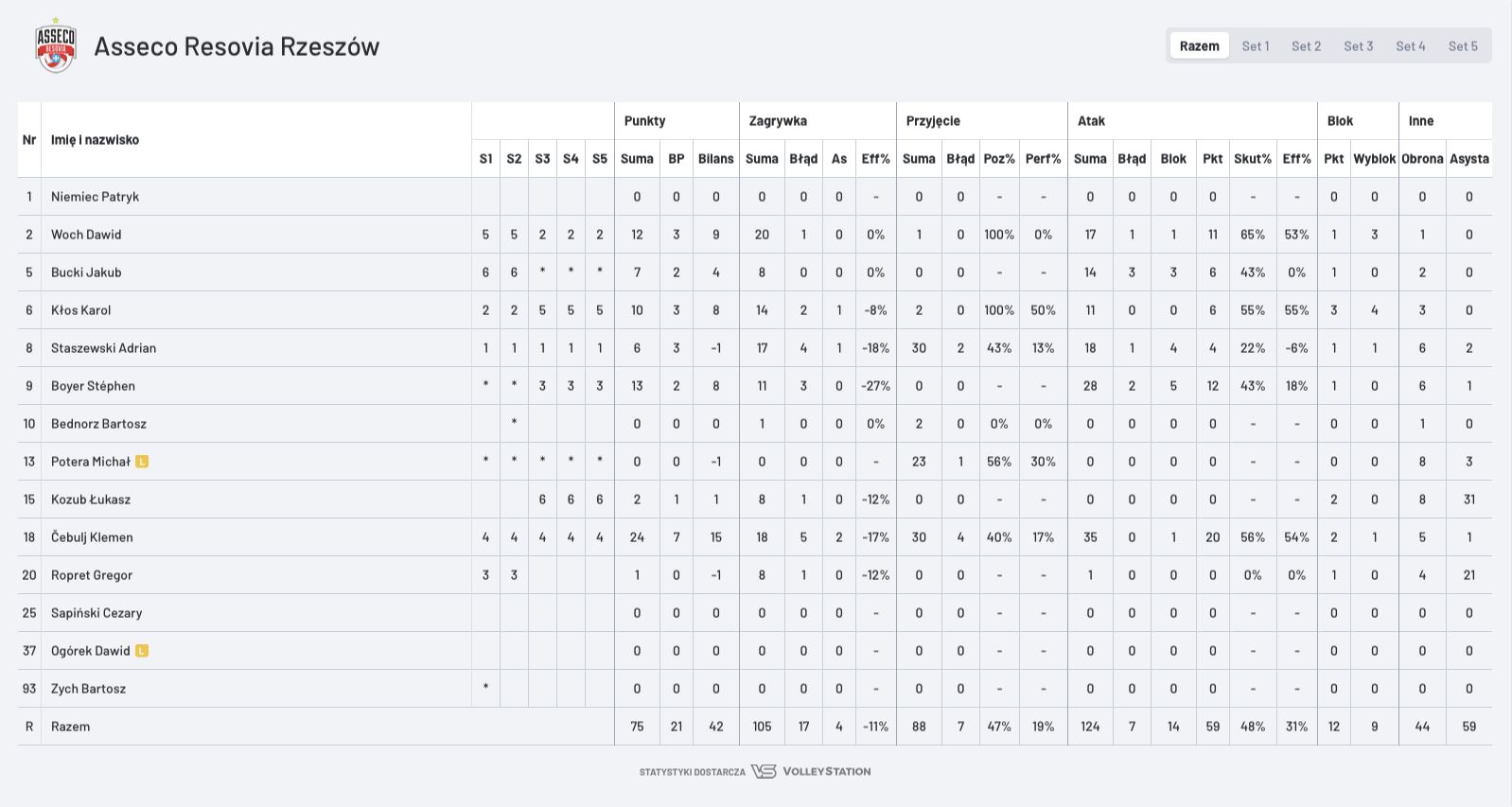Click player name Čebulj Klemen
This screenshot has height=807, width=1512.
[92, 537]
